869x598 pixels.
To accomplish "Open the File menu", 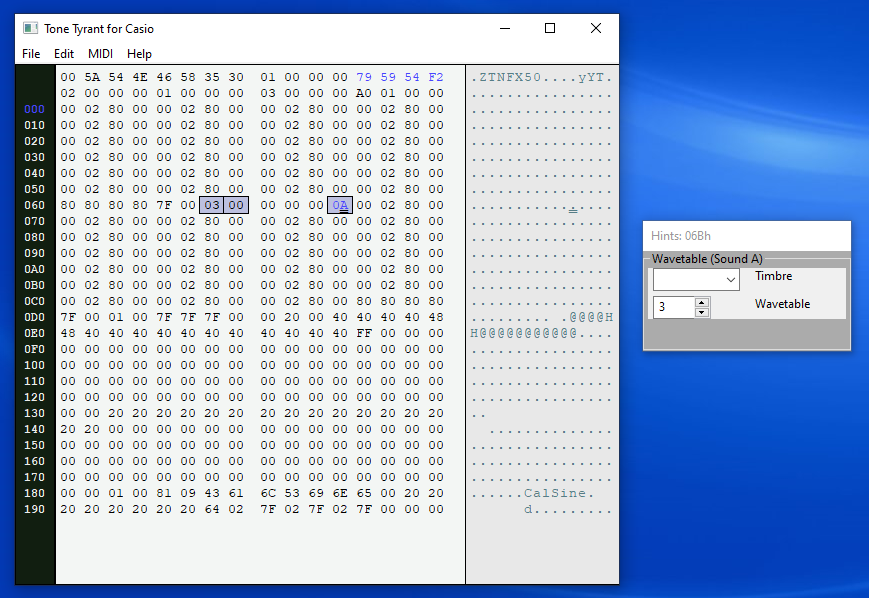I will pos(31,54).
